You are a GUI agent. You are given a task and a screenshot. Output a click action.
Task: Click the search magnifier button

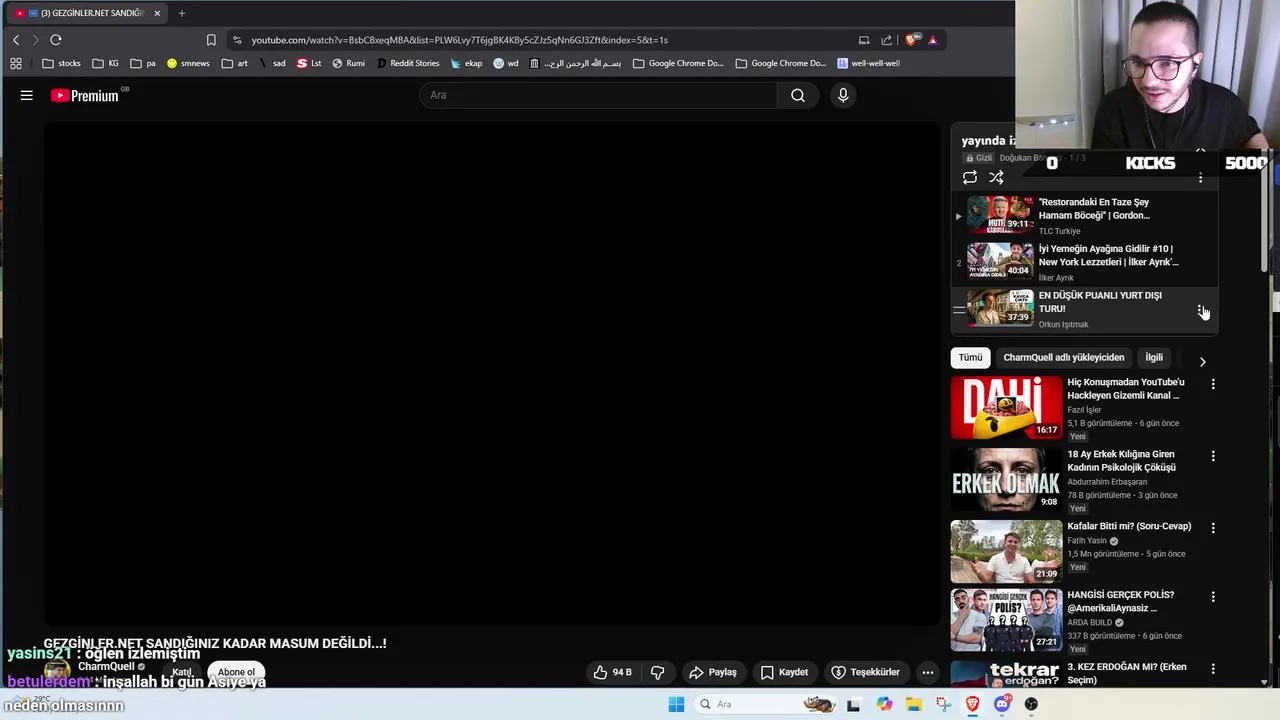coord(797,96)
